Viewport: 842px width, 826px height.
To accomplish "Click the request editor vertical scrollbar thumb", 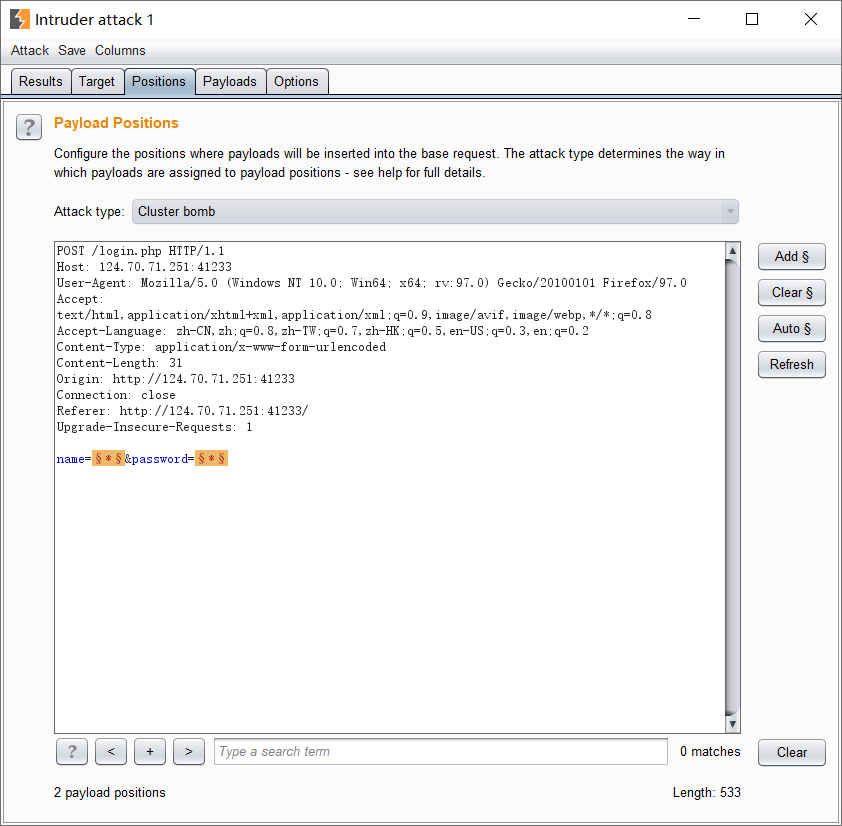I will click(732, 487).
